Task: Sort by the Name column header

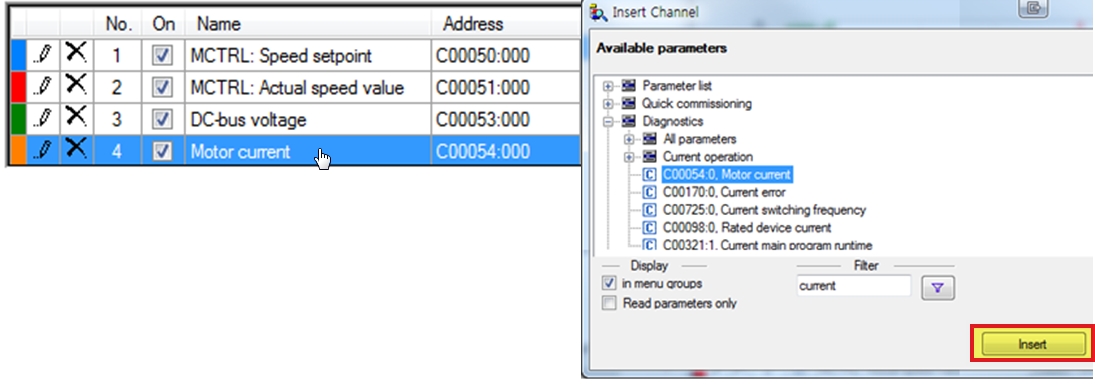Action: (308, 24)
